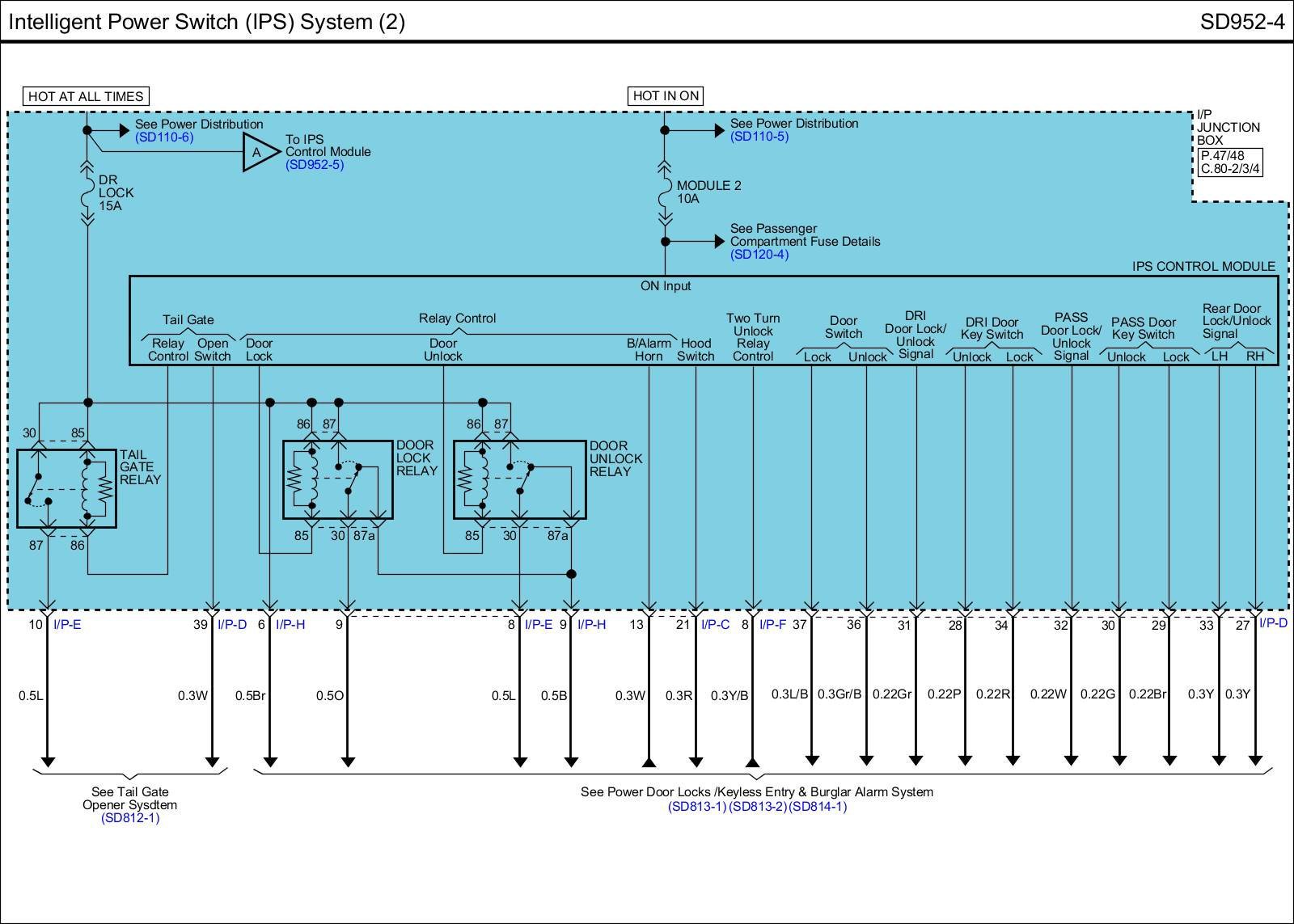The width and height of the screenshot is (1294, 924).
Task: Open SD120-4 passenger compartment fuse details
Action: click(759, 255)
